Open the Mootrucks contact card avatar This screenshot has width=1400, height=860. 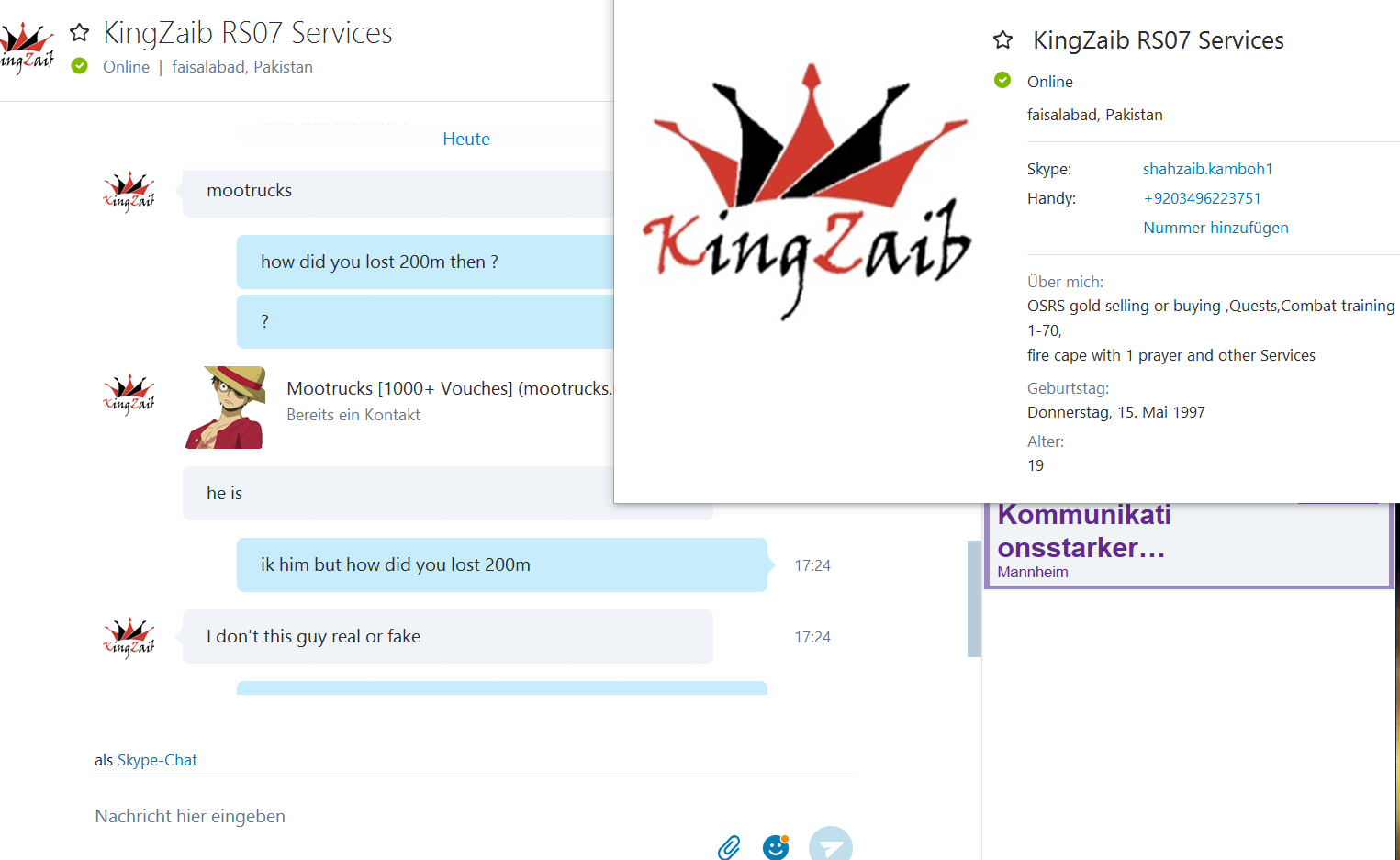coord(226,408)
